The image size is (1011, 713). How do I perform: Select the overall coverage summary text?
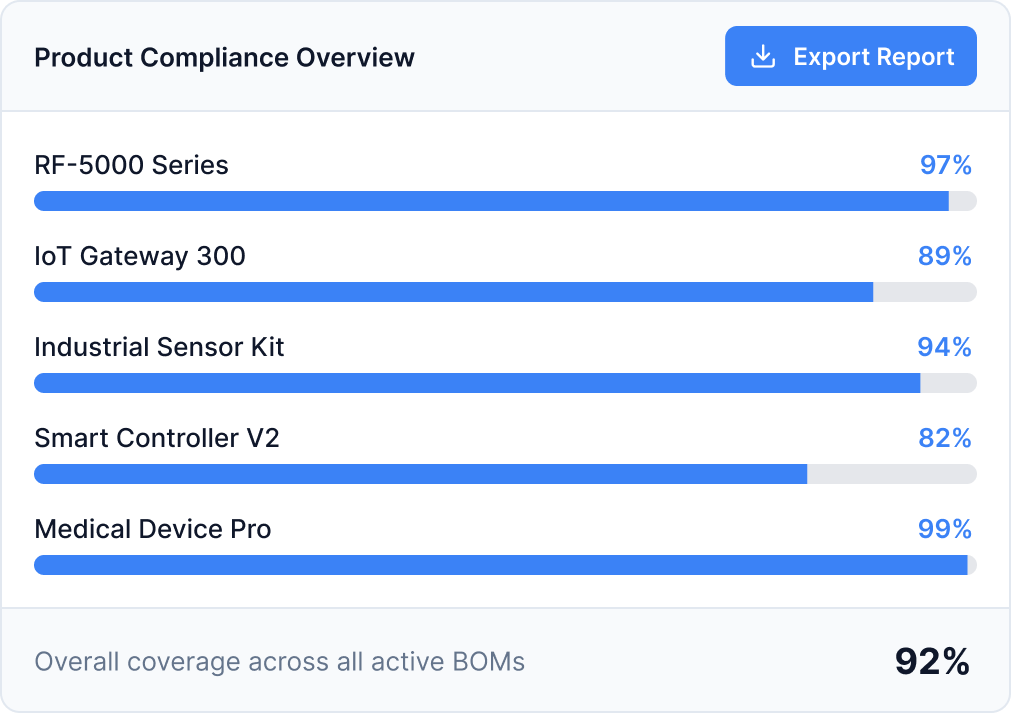(x=280, y=661)
